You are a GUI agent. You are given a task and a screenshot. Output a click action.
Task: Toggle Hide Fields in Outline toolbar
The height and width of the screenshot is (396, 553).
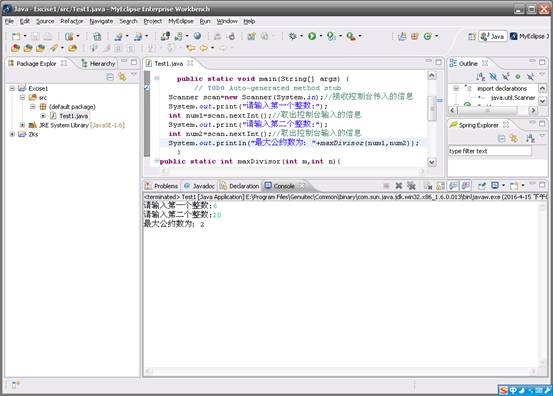point(493,77)
